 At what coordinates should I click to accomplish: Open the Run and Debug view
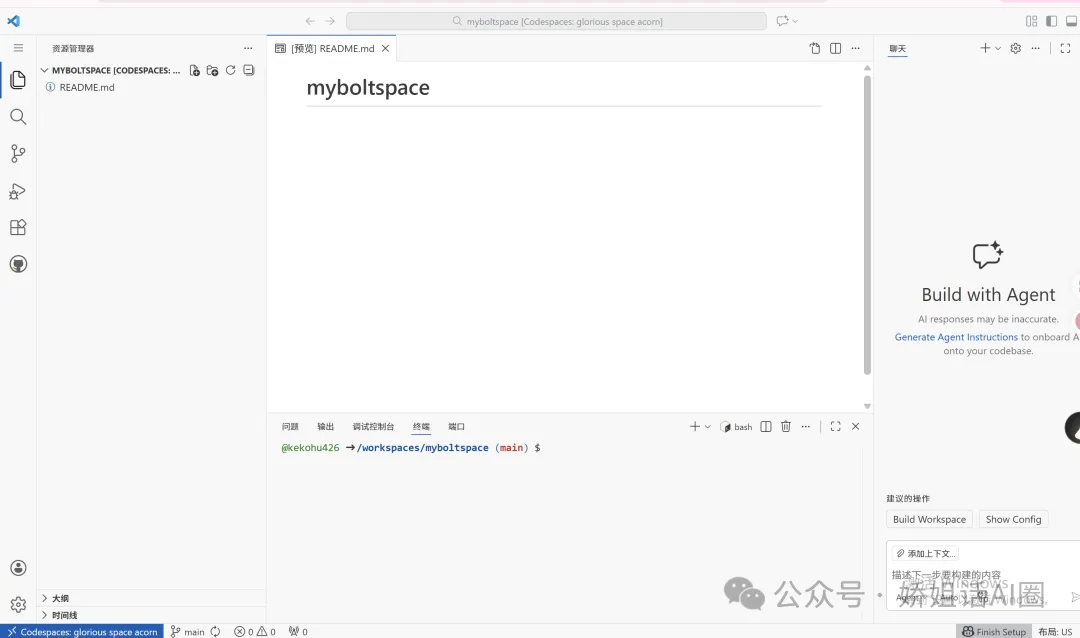[18, 191]
